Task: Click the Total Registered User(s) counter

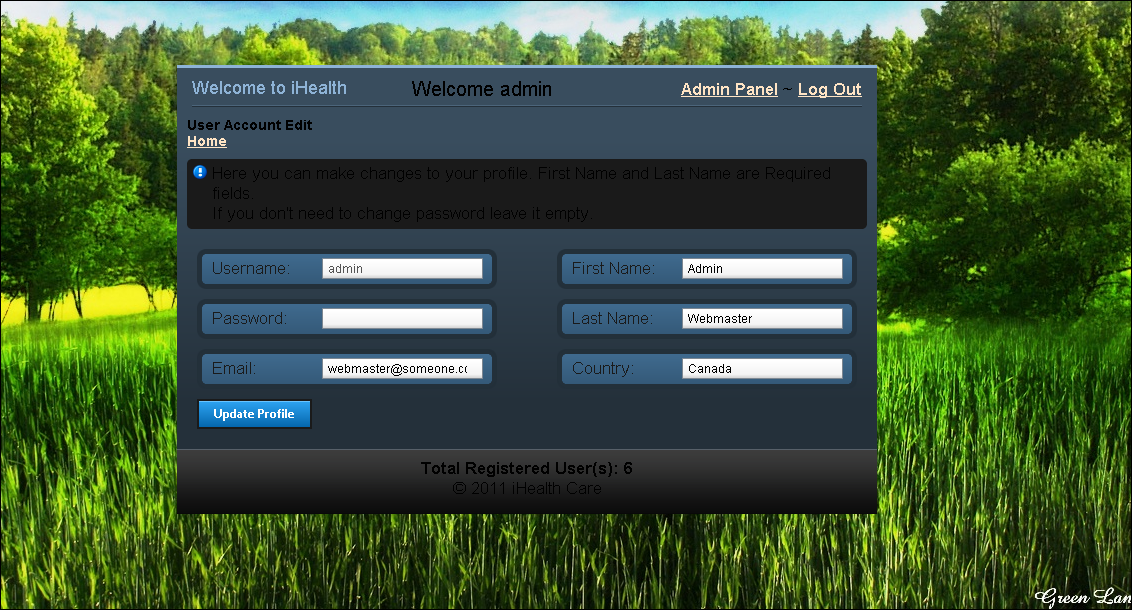Action: click(x=527, y=467)
